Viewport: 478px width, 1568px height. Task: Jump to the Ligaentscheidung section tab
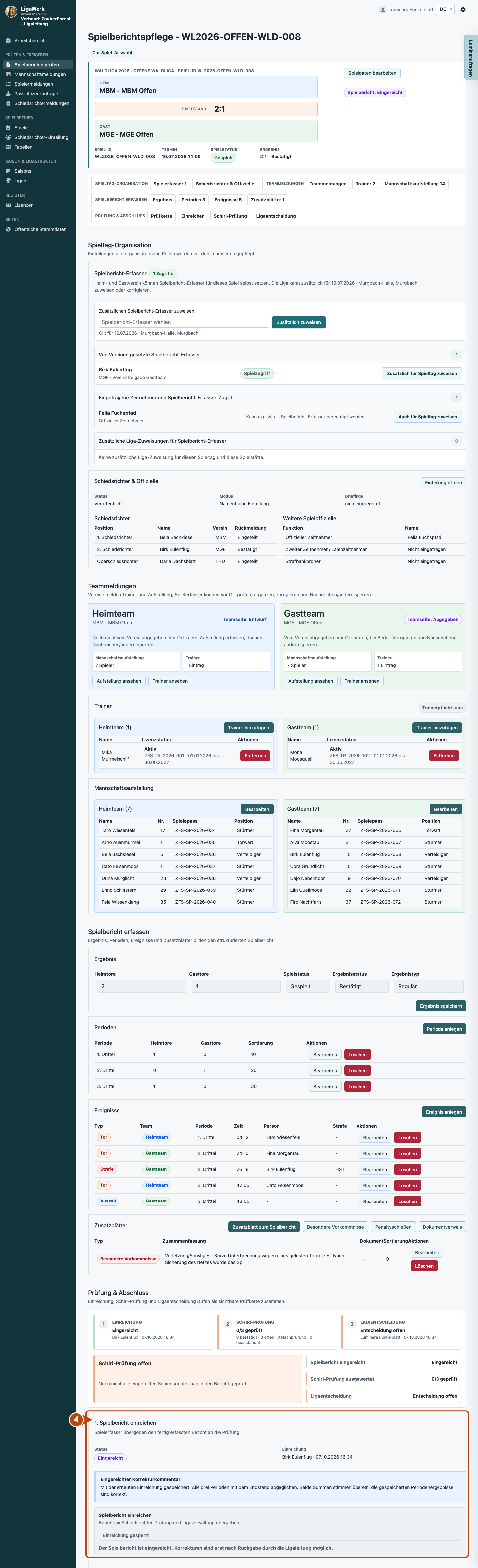point(276,216)
